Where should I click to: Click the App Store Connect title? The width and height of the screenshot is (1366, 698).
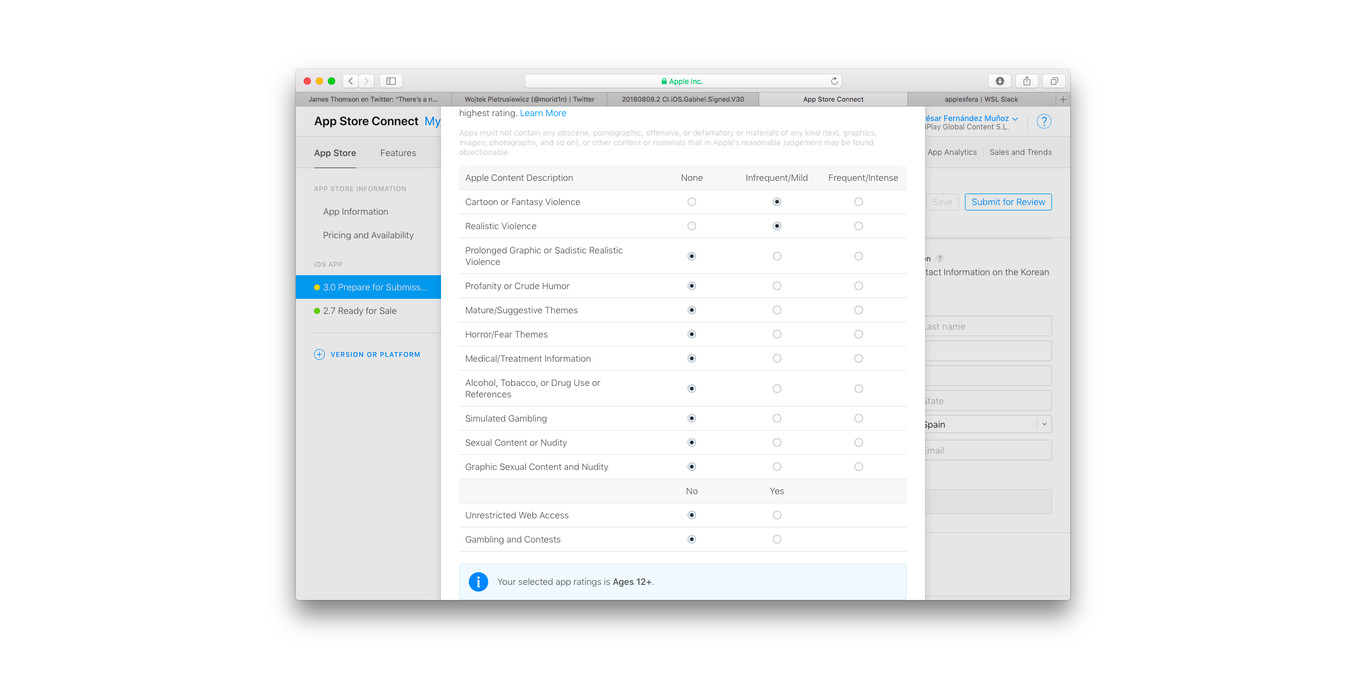tap(366, 121)
